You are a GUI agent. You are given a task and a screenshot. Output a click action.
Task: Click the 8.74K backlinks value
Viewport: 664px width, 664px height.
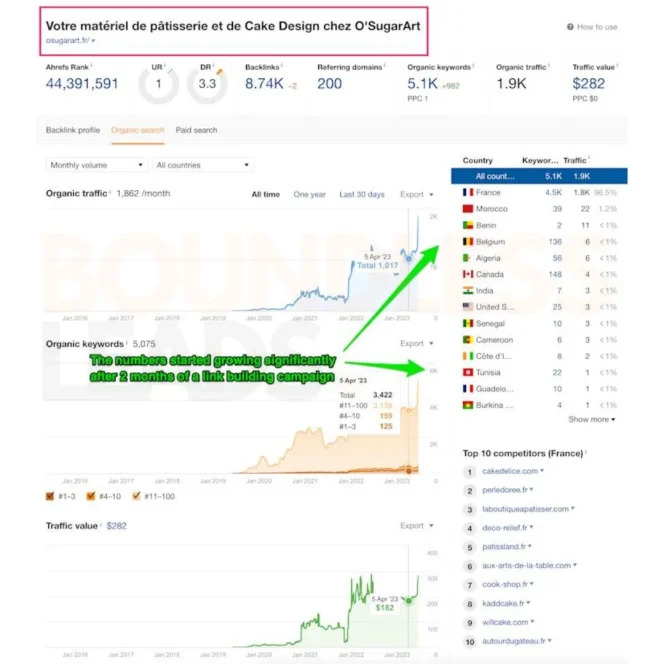[264, 83]
